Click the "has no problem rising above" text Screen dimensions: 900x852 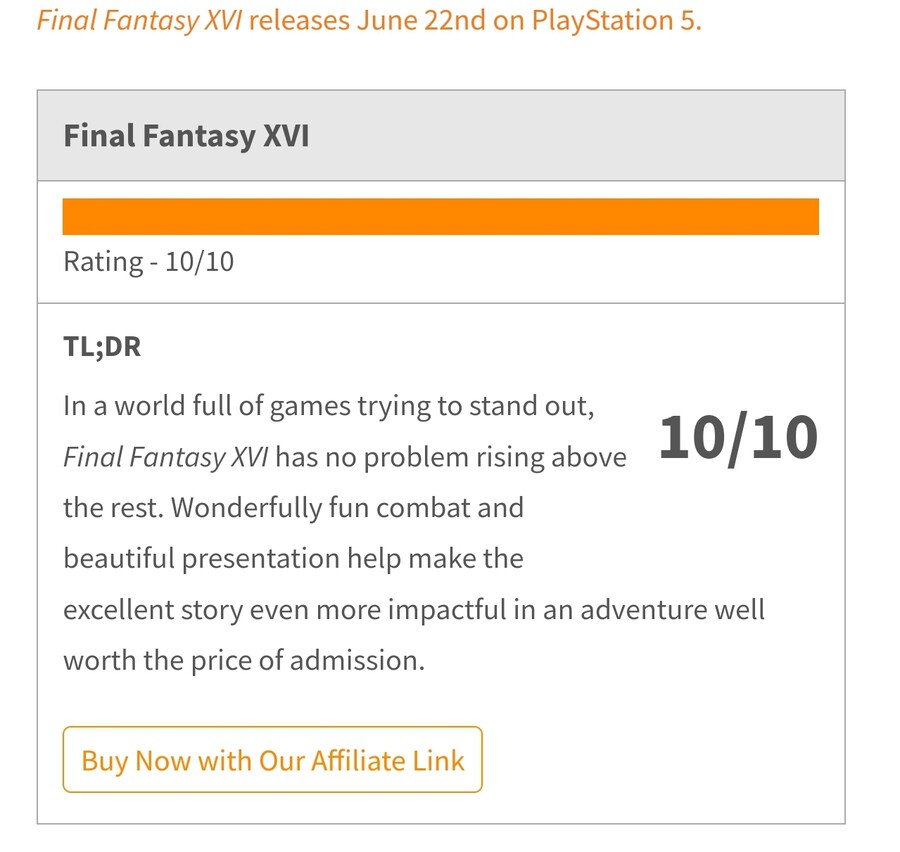click(452, 458)
